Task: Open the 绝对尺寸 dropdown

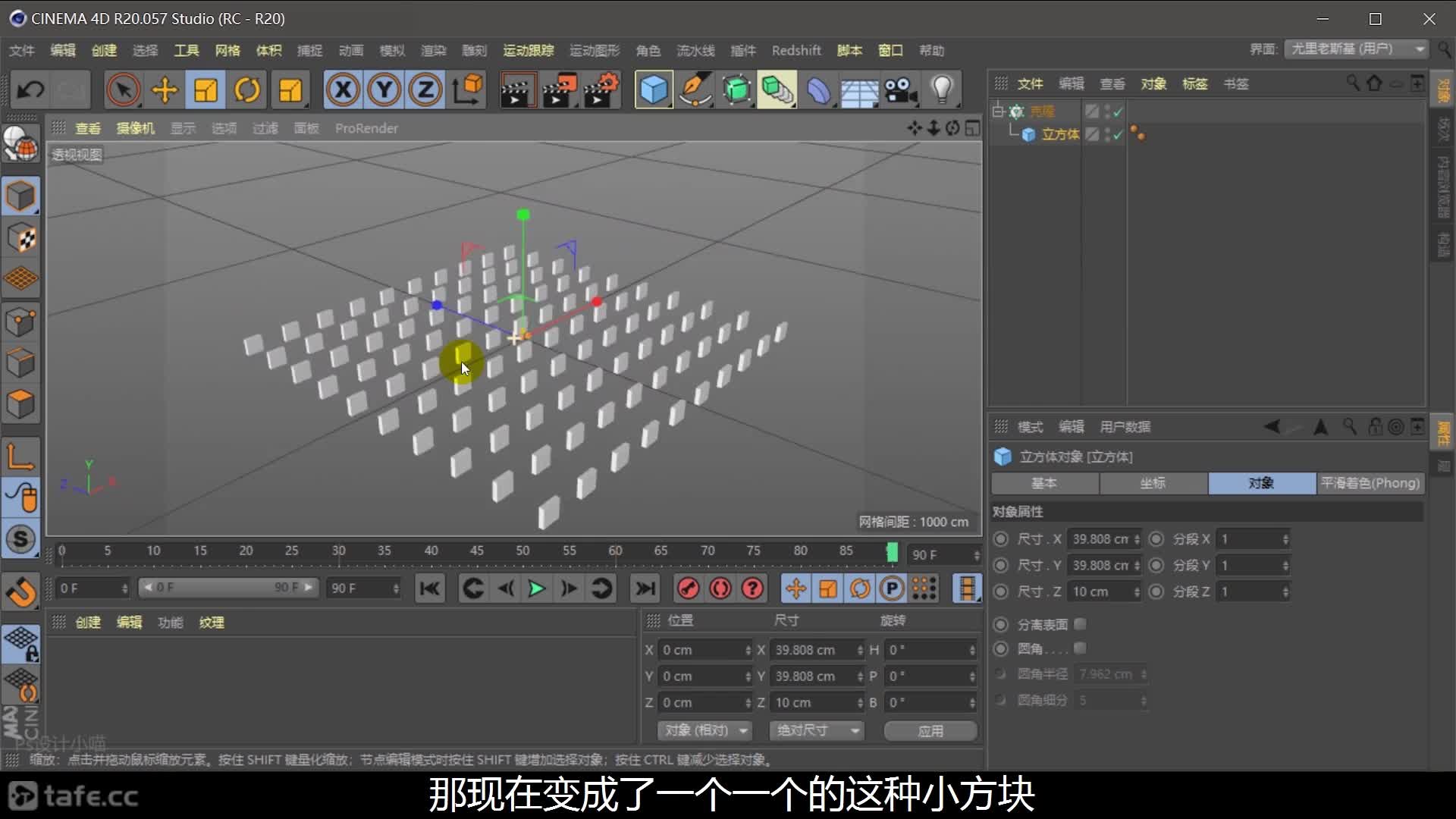Action: coord(817,730)
